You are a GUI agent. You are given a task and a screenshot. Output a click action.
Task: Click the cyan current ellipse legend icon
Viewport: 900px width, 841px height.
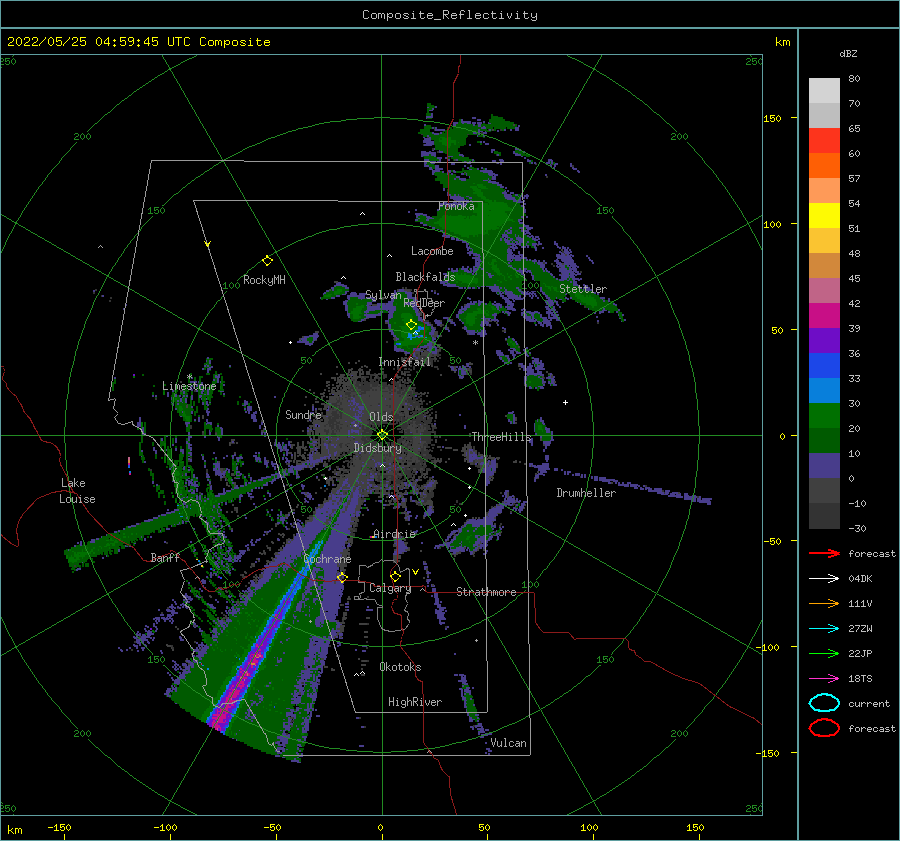click(x=824, y=703)
